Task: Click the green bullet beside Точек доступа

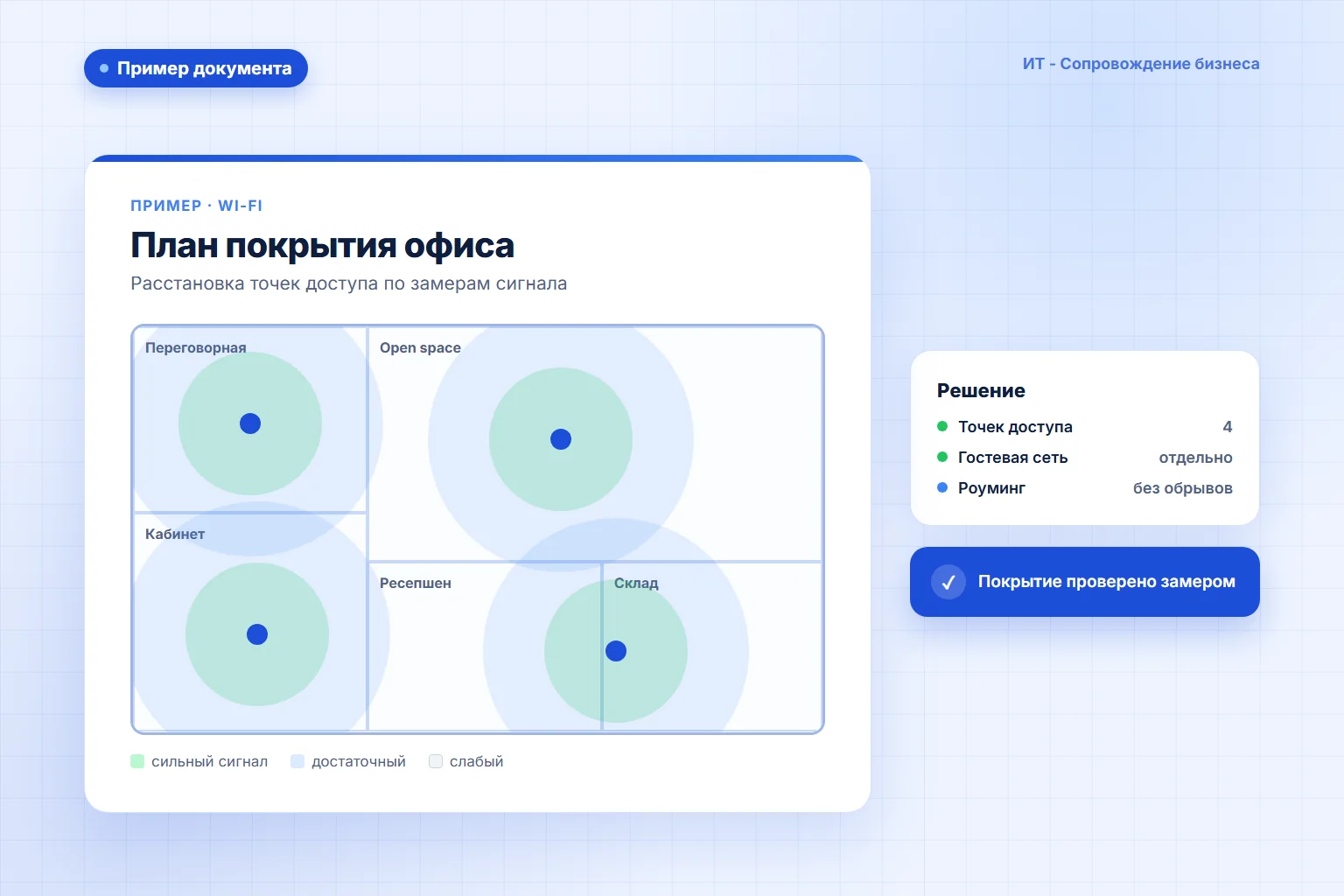Action: [x=942, y=426]
